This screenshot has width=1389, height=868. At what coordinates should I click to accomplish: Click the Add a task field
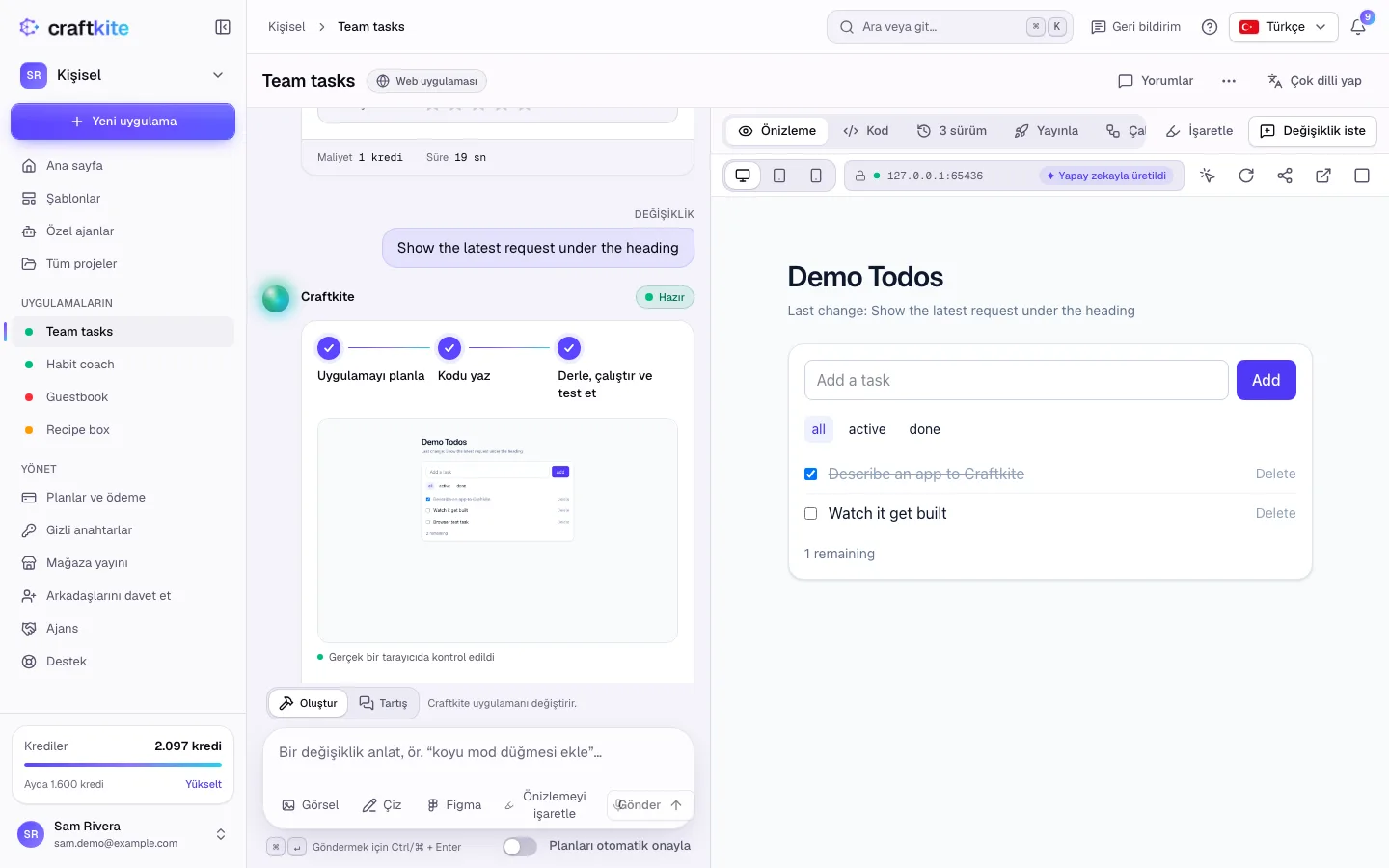(x=1016, y=380)
